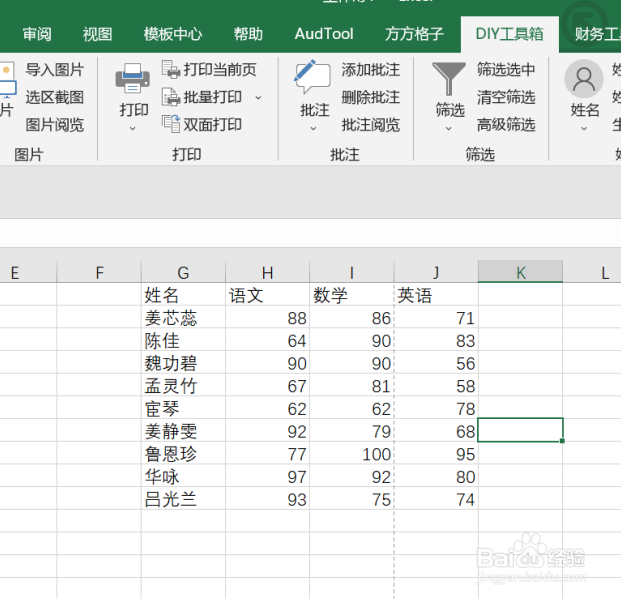Click 英语 score 56 for 魏功碧
The image size is (621, 599).
click(x=436, y=362)
